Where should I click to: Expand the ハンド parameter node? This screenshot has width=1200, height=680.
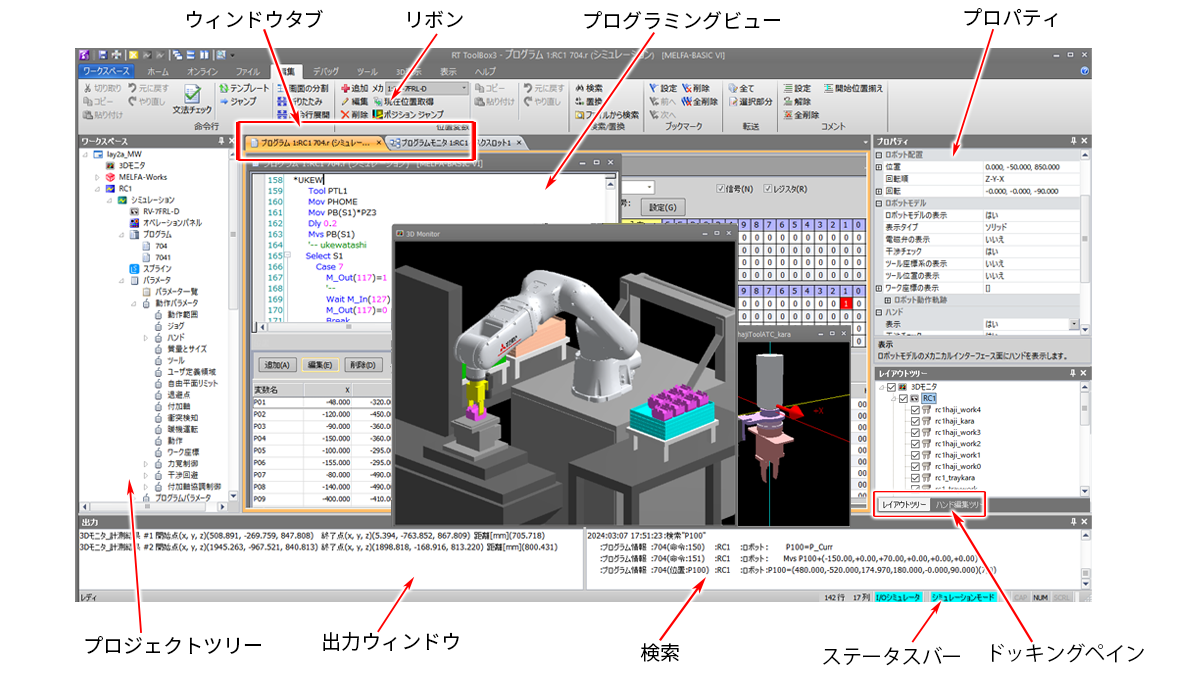(x=146, y=338)
